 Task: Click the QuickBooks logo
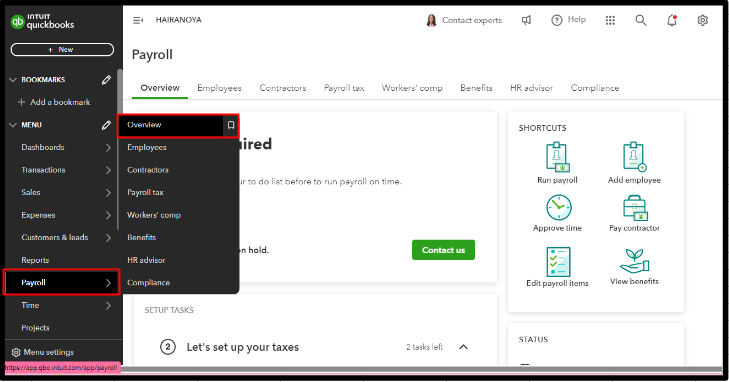42,21
